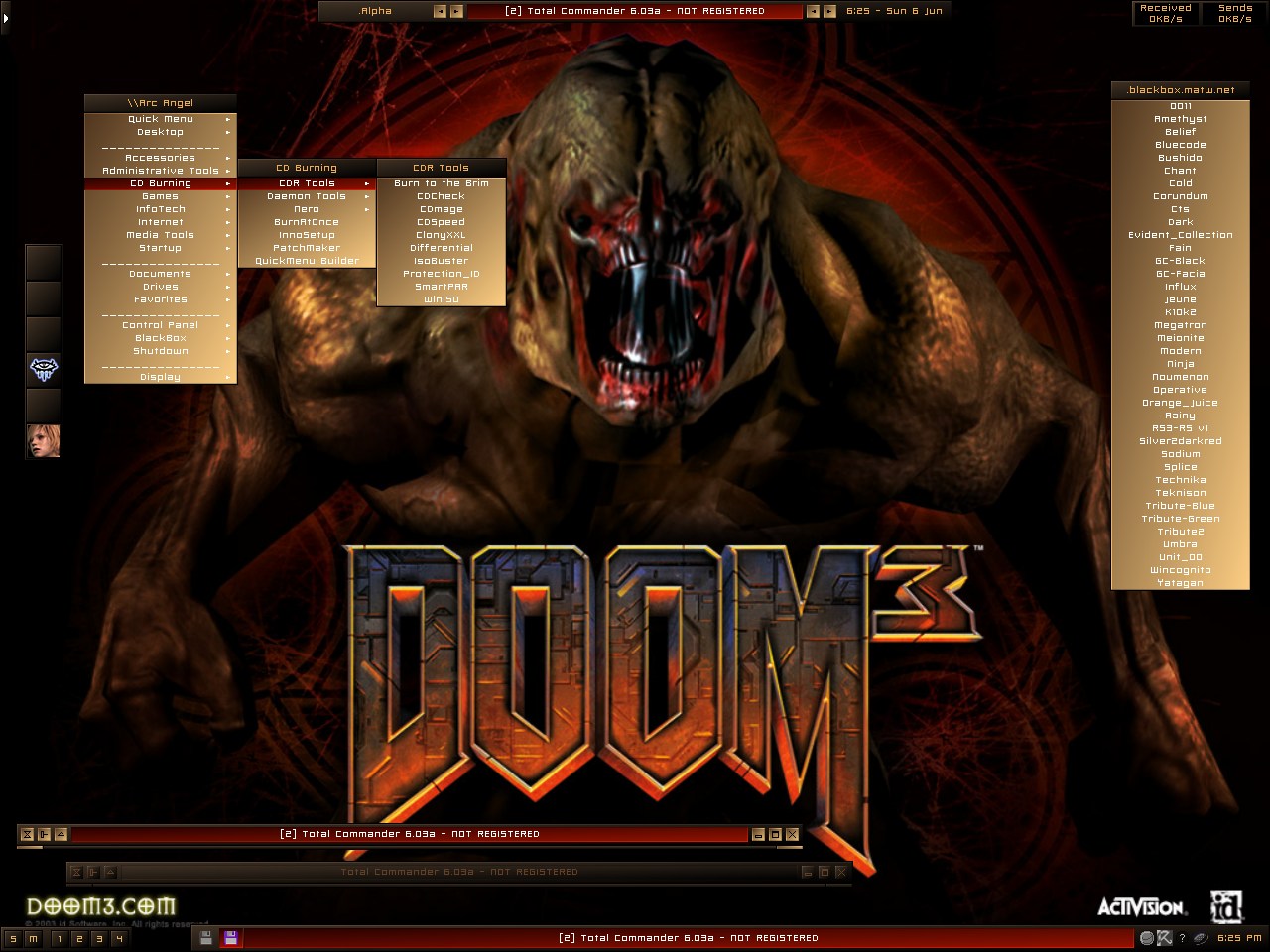Image resolution: width=1270 pixels, height=952 pixels.
Task: Click the up-arrow icon on inactive Total Commander titlebar
Action: pyautogui.click(x=110, y=872)
